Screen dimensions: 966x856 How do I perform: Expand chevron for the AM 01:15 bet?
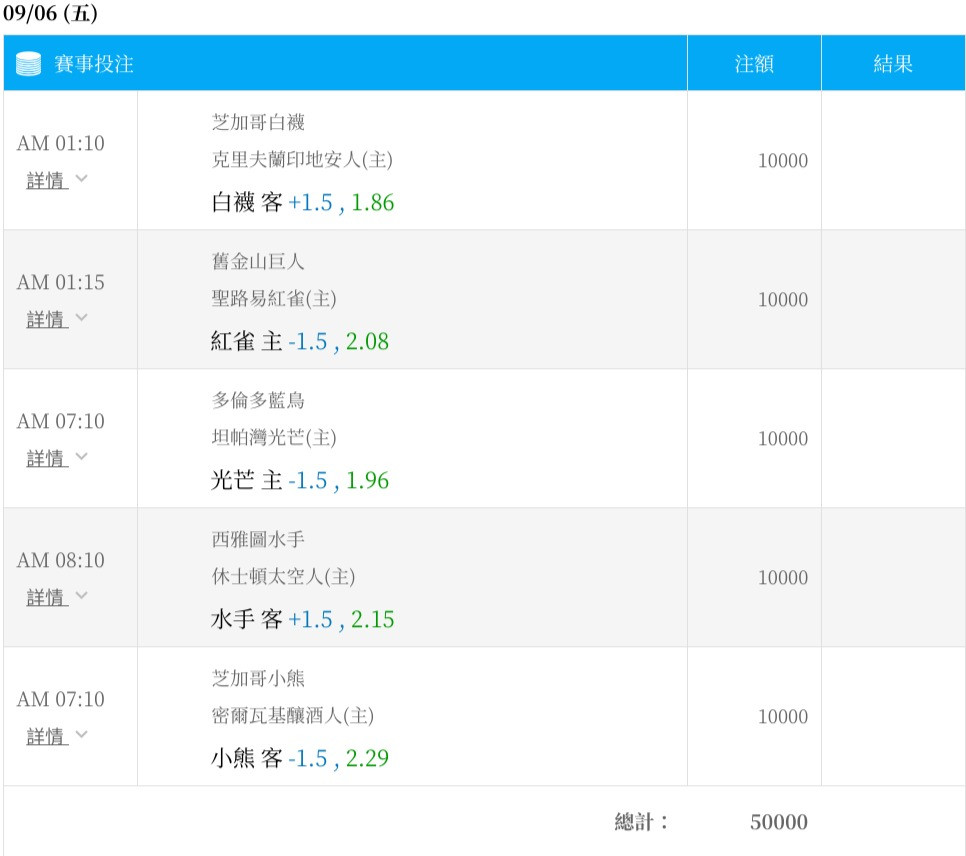(81, 318)
